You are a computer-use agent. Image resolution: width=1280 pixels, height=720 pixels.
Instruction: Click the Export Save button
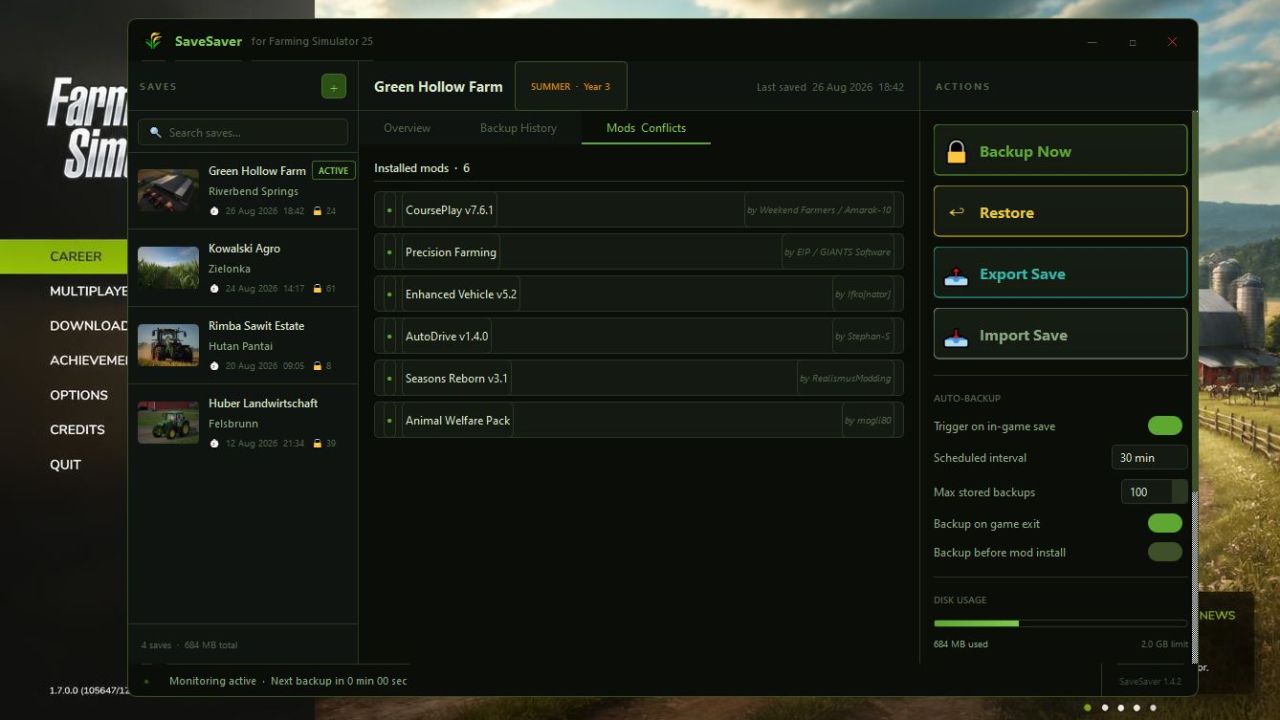click(1060, 273)
